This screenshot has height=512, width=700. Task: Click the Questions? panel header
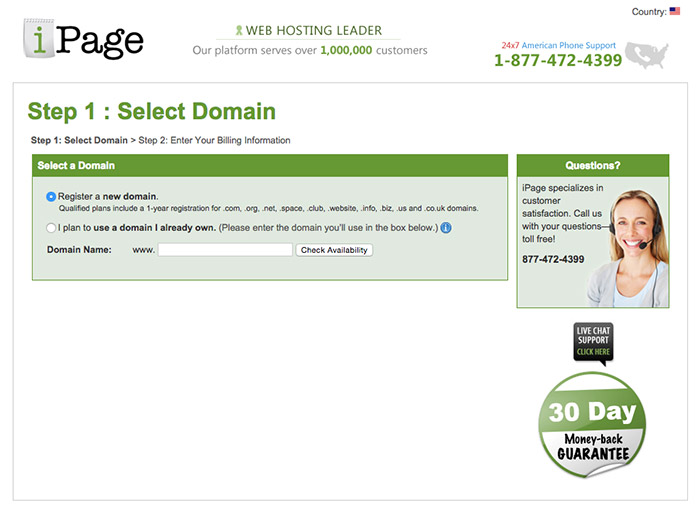(593, 166)
